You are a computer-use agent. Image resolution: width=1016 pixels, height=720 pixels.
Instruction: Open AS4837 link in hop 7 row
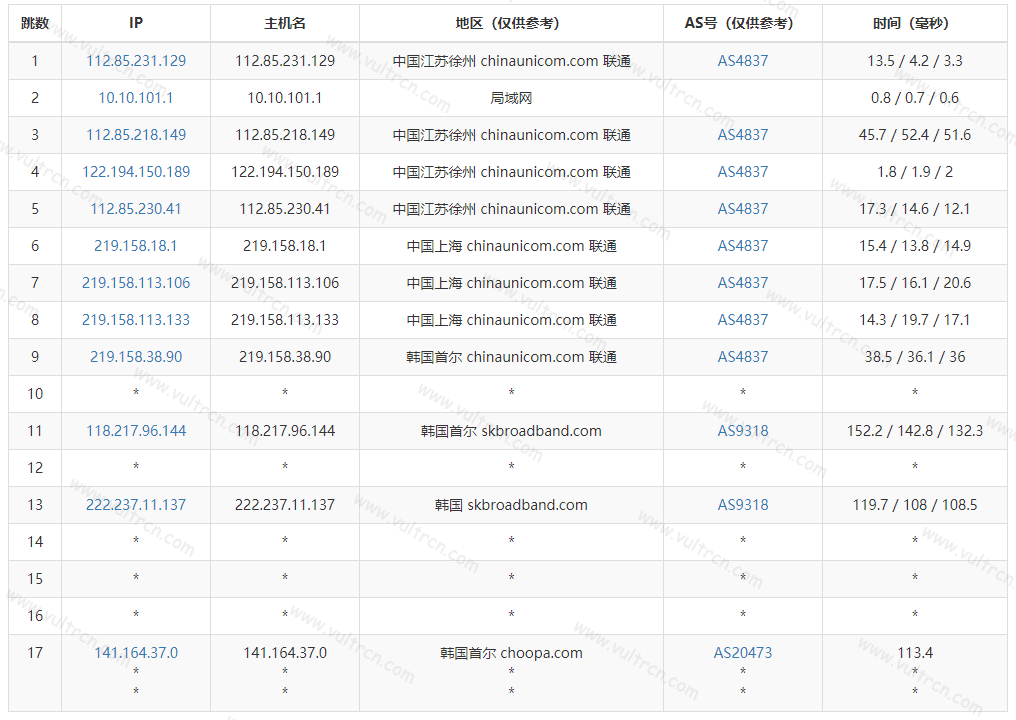tap(743, 283)
